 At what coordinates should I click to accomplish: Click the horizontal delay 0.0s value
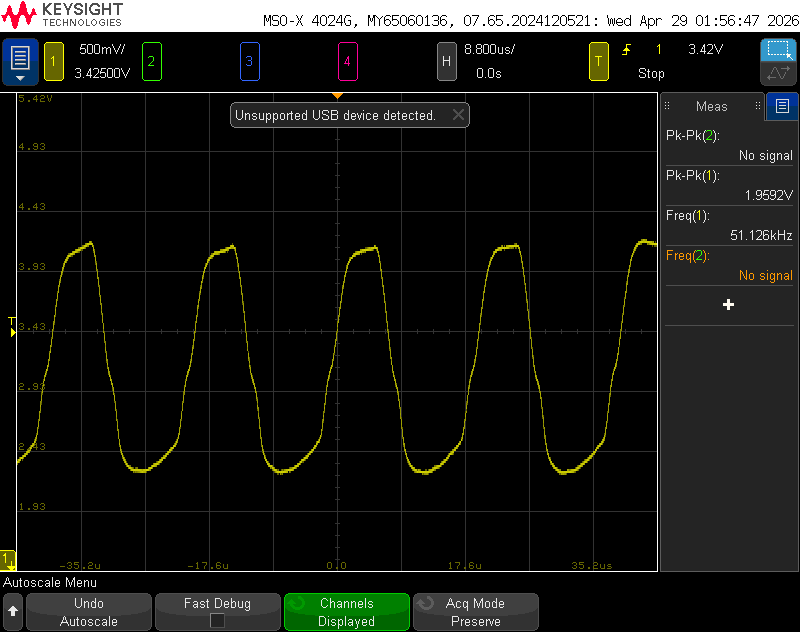[x=489, y=73]
